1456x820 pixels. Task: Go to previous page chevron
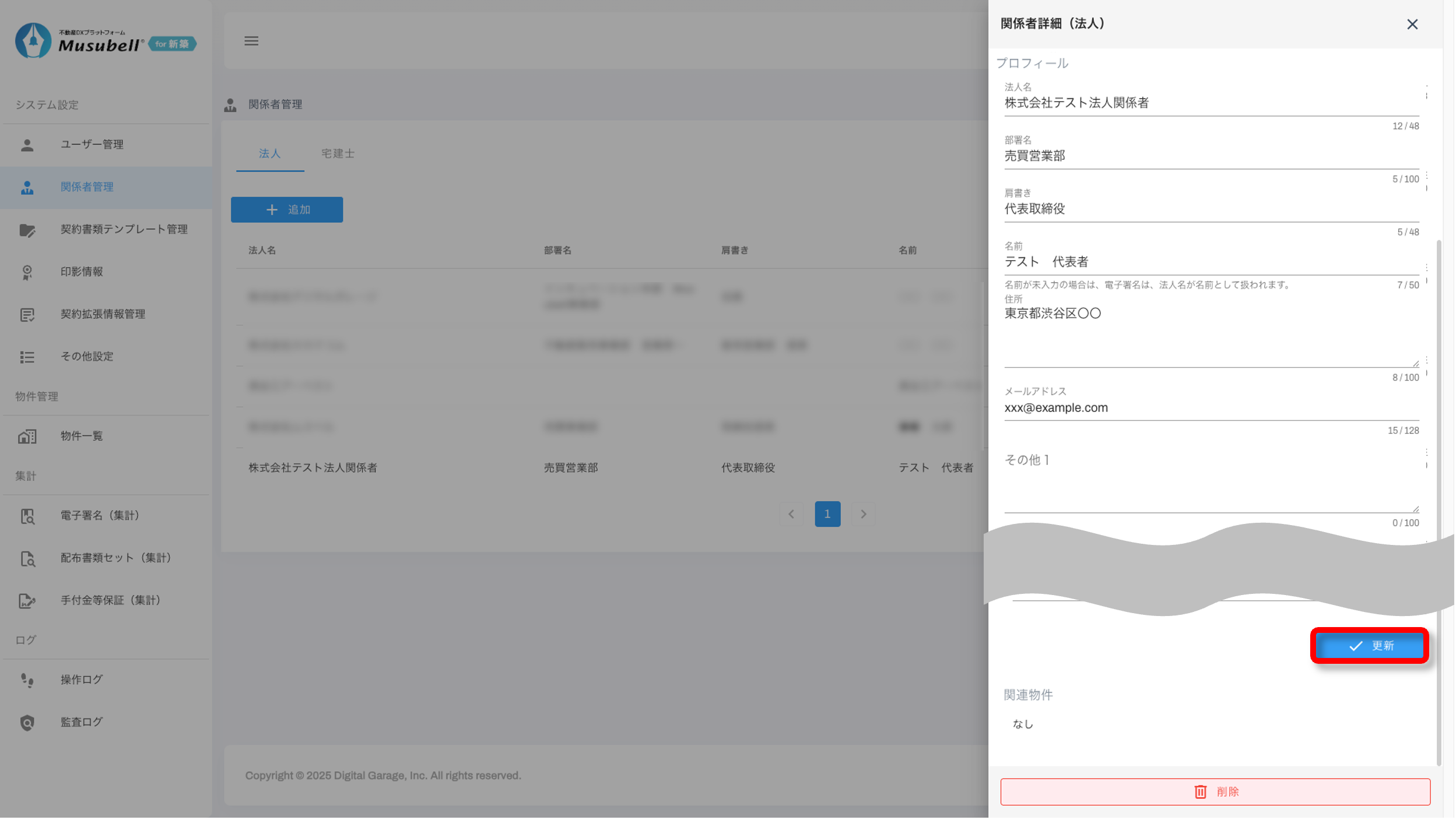point(791,514)
